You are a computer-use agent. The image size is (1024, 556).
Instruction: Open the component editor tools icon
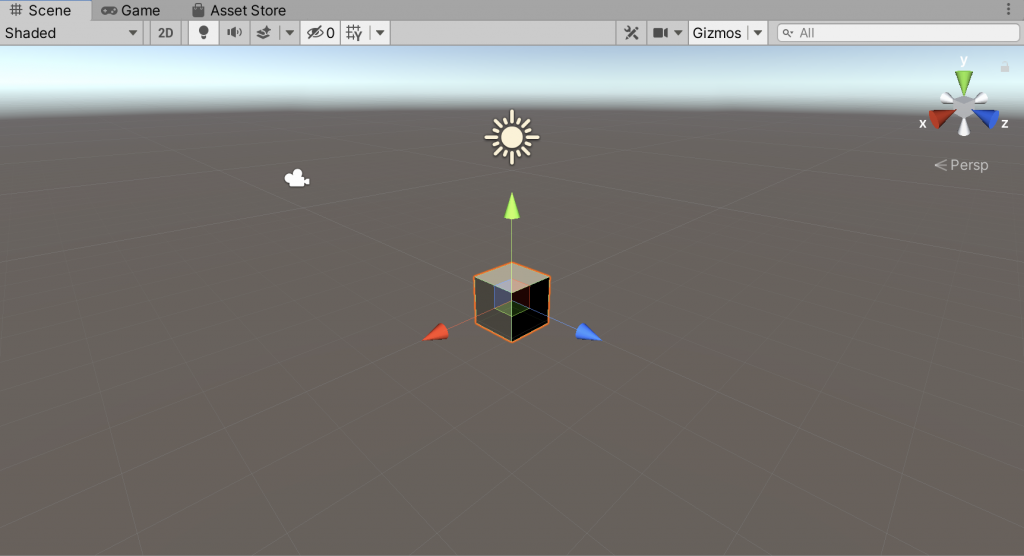[x=631, y=33]
